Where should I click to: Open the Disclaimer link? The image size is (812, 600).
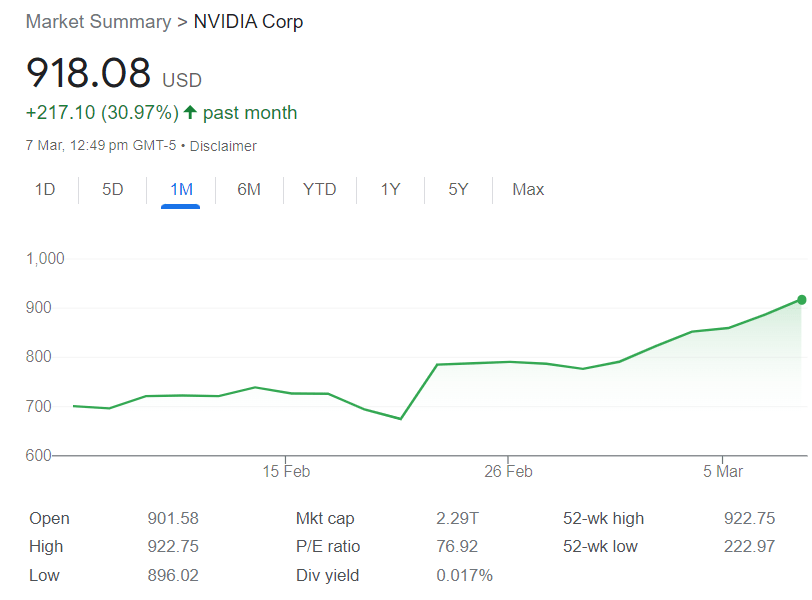(x=223, y=146)
